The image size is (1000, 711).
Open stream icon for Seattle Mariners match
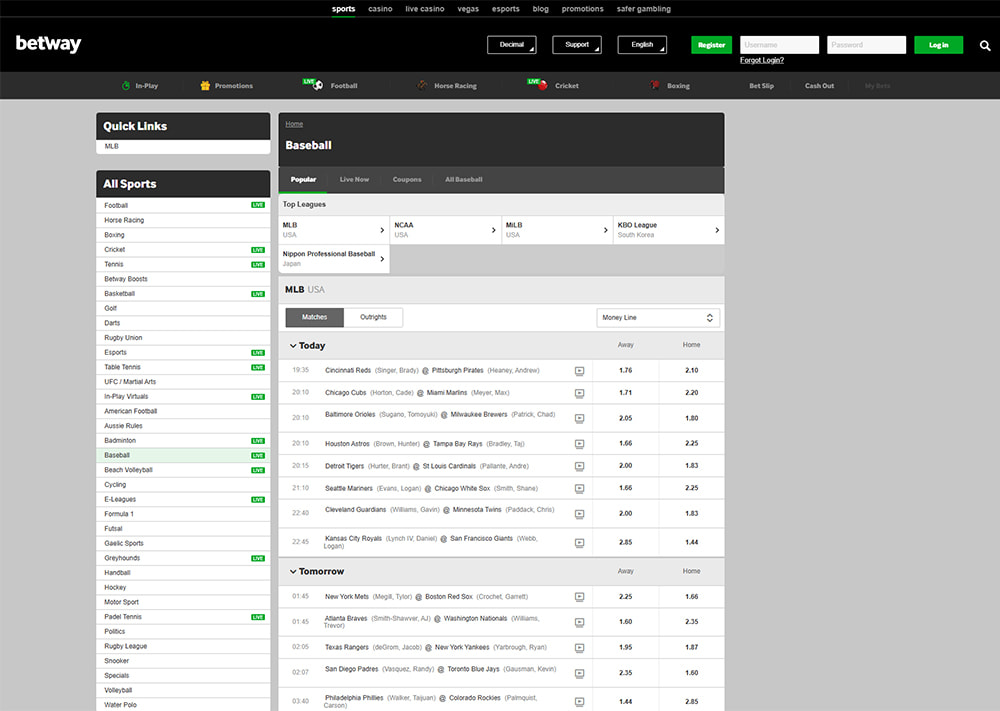point(579,488)
